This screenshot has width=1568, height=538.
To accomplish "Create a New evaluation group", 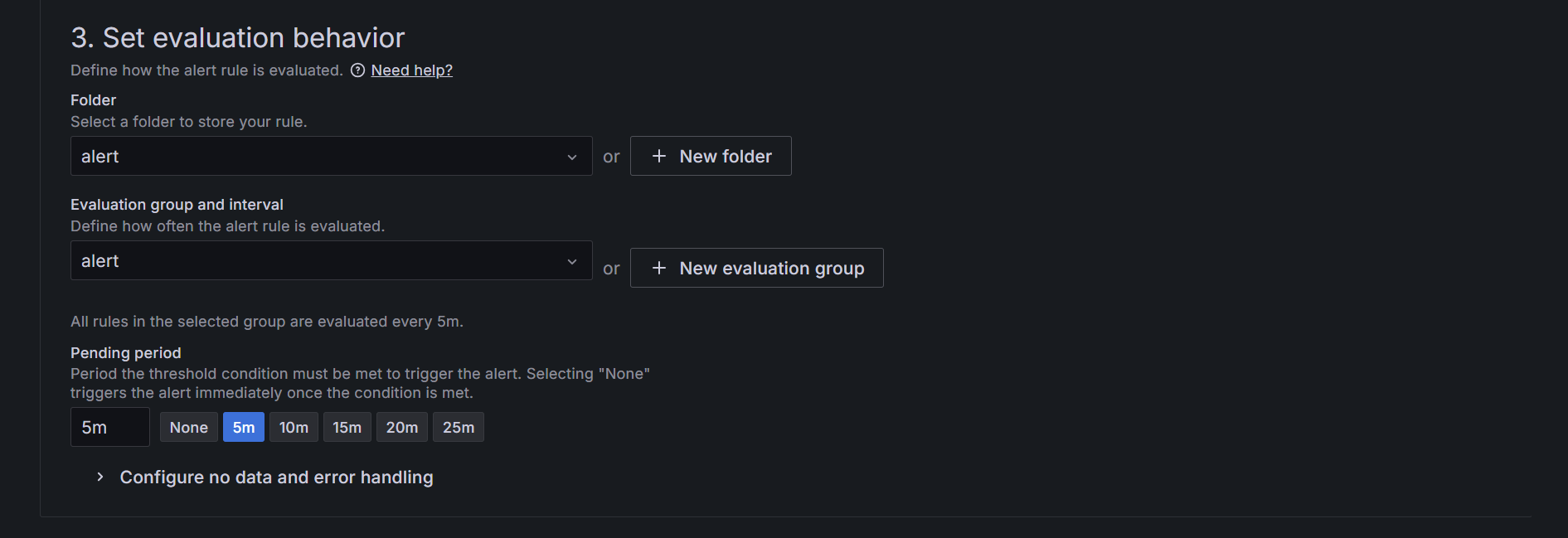I will (x=756, y=268).
